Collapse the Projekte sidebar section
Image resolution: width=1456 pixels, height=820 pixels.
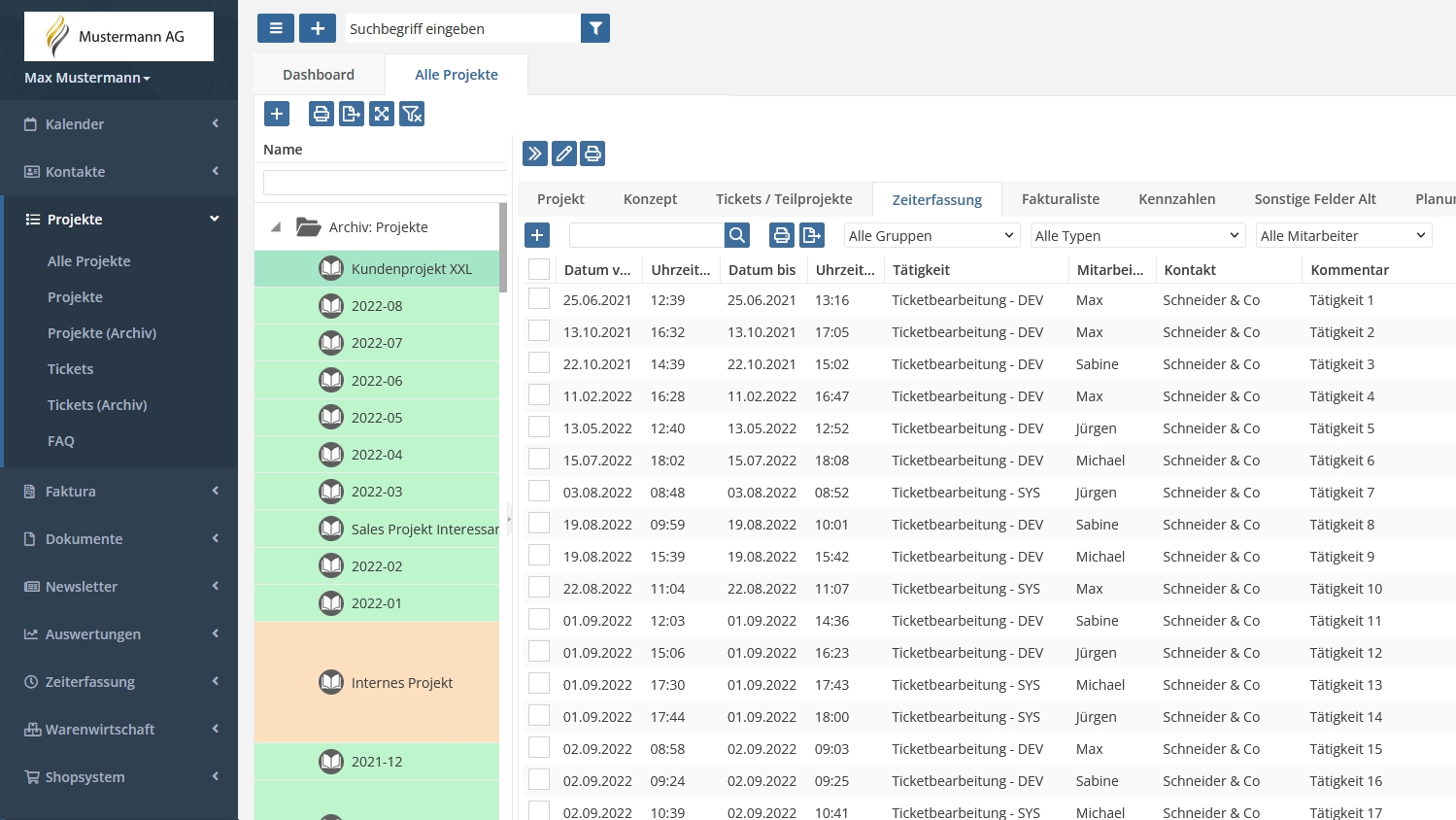pos(120,220)
